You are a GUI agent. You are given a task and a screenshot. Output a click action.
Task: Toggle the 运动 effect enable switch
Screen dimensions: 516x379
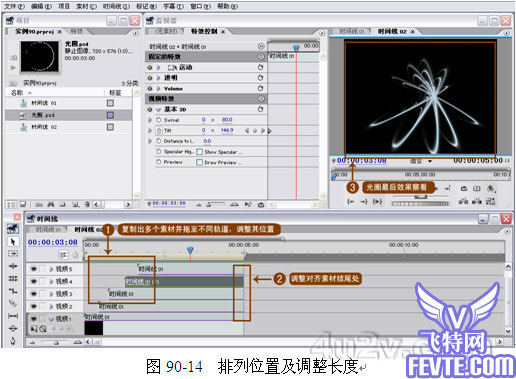pyautogui.click(x=150, y=67)
